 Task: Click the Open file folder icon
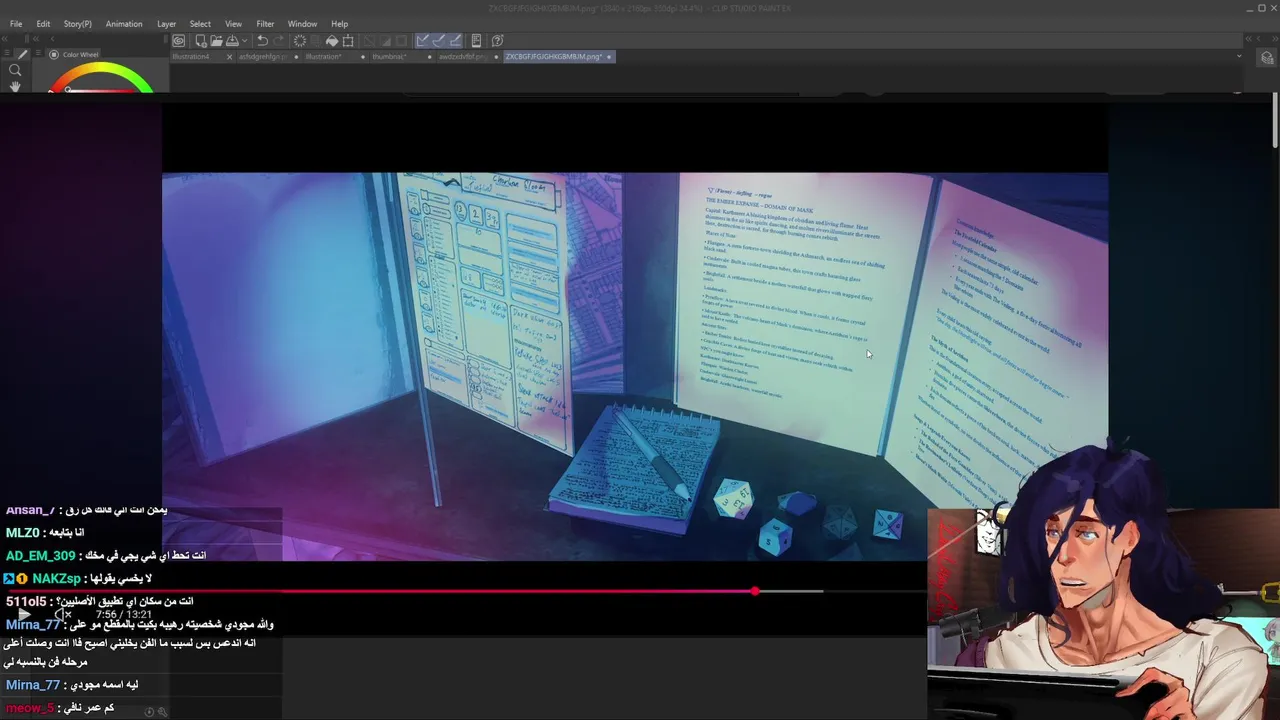(x=216, y=41)
